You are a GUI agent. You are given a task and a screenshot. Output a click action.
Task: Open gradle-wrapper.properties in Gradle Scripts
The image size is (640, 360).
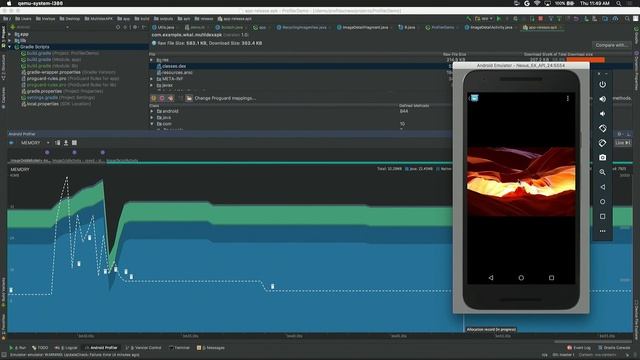tap(68, 72)
